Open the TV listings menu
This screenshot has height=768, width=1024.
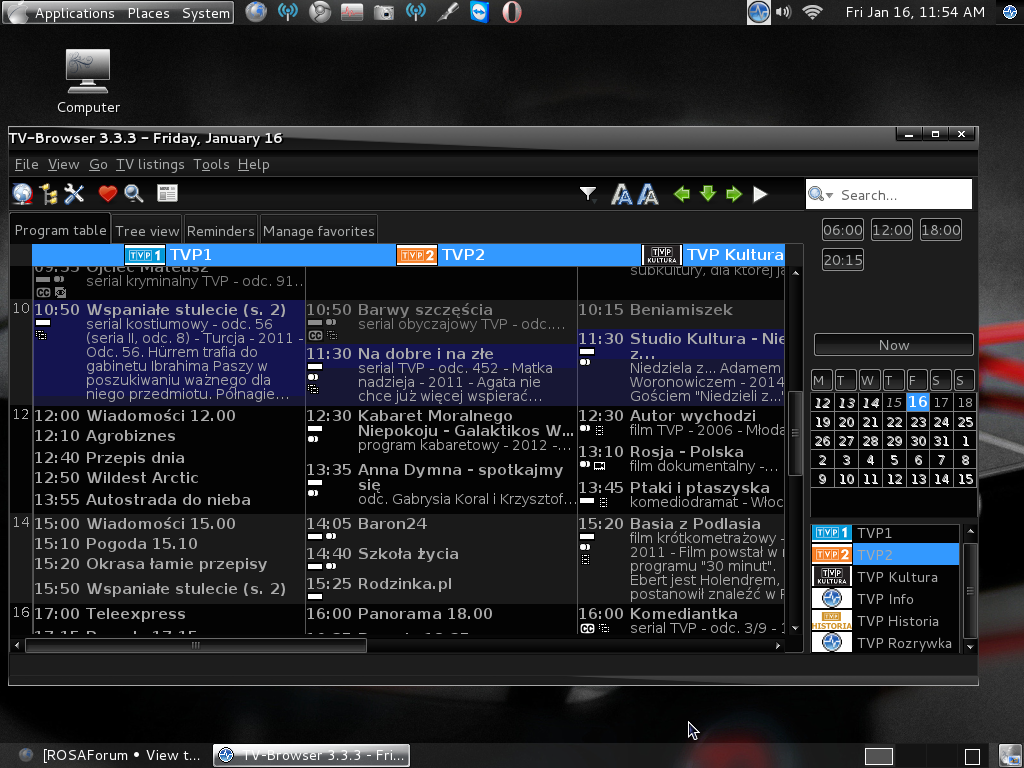click(150, 165)
